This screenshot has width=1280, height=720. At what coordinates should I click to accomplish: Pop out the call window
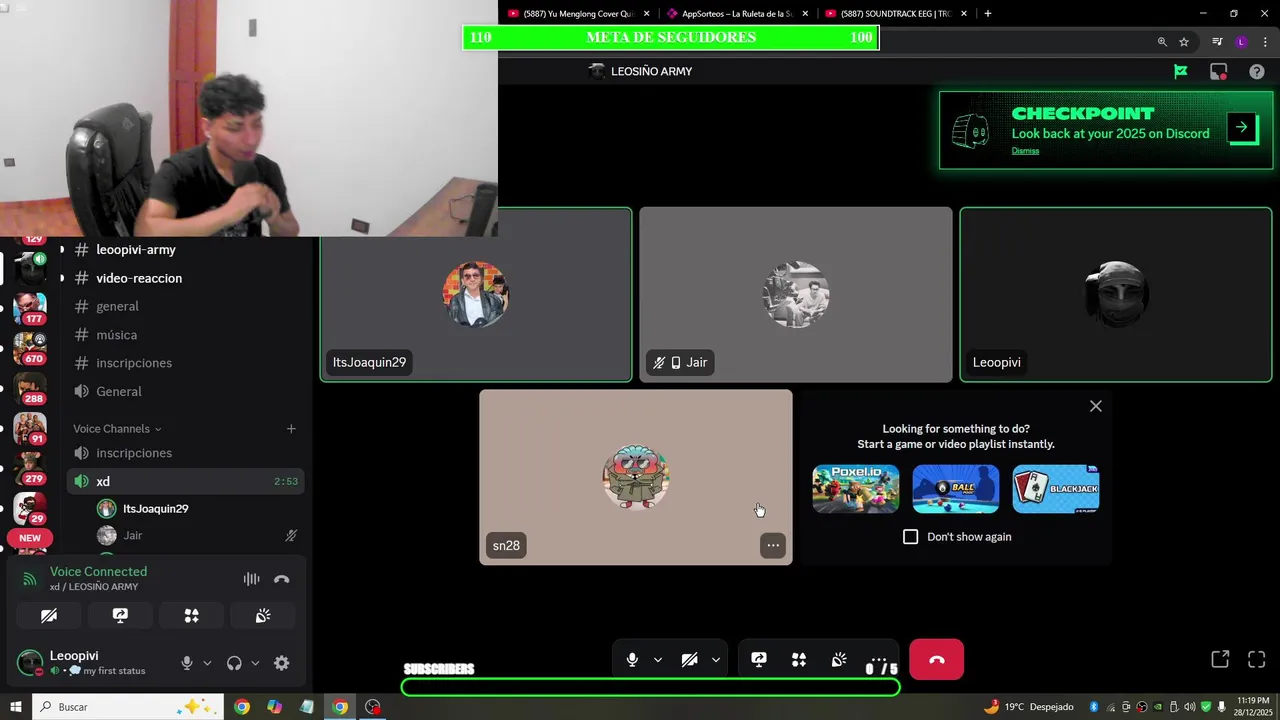tap(1220, 659)
